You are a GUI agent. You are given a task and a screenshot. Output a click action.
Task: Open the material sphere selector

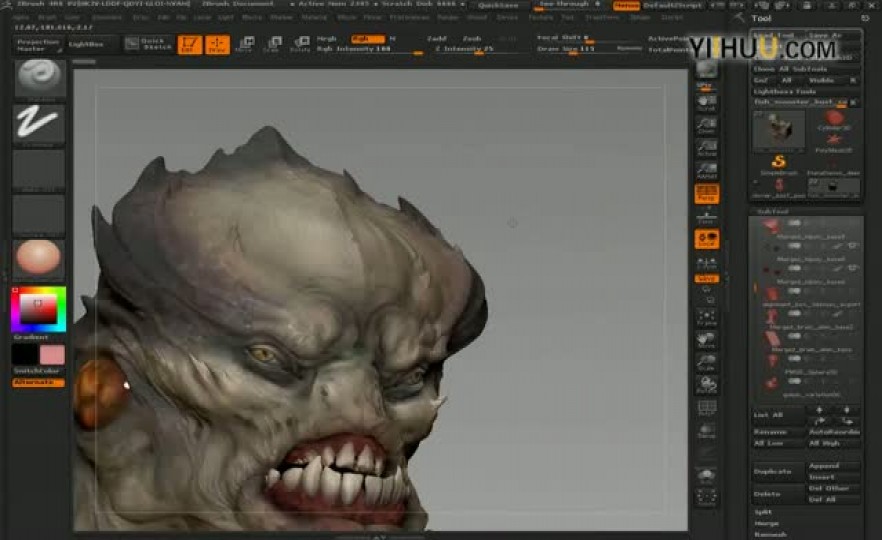pos(38,258)
